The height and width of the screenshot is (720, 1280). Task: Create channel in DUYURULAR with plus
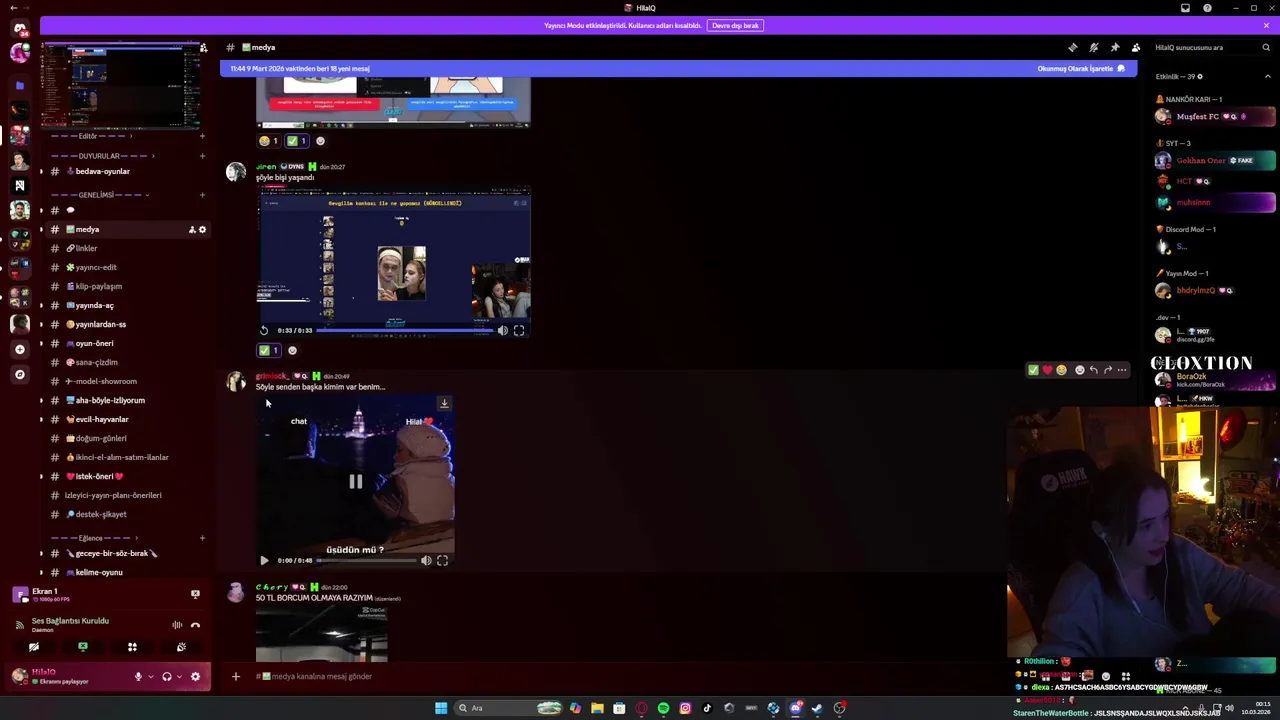[x=202, y=156]
